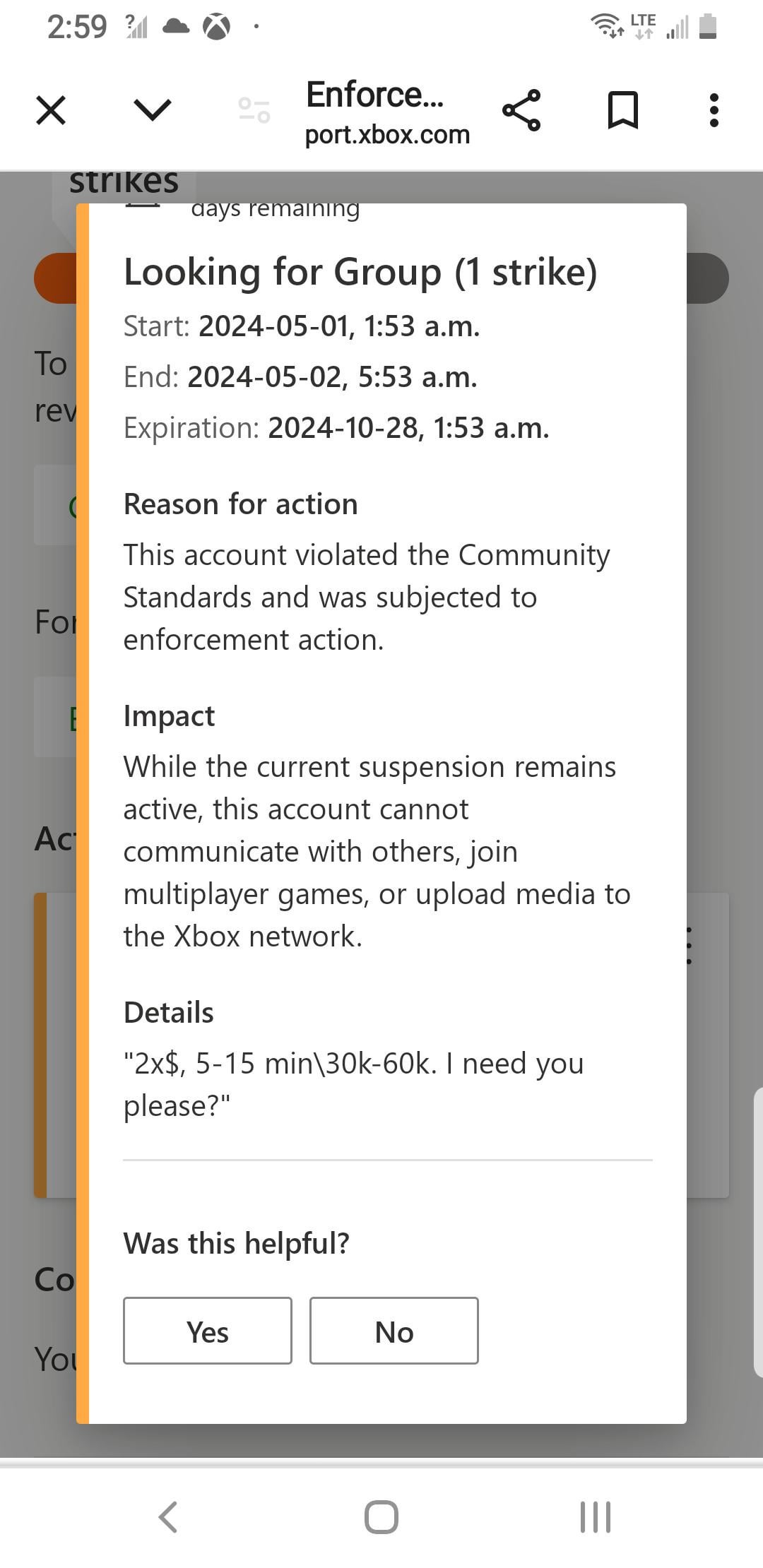The height and width of the screenshot is (1568, 763).
Task: Click No for was this helpful
Action: pyautogui.click(x=394, y=1331)
